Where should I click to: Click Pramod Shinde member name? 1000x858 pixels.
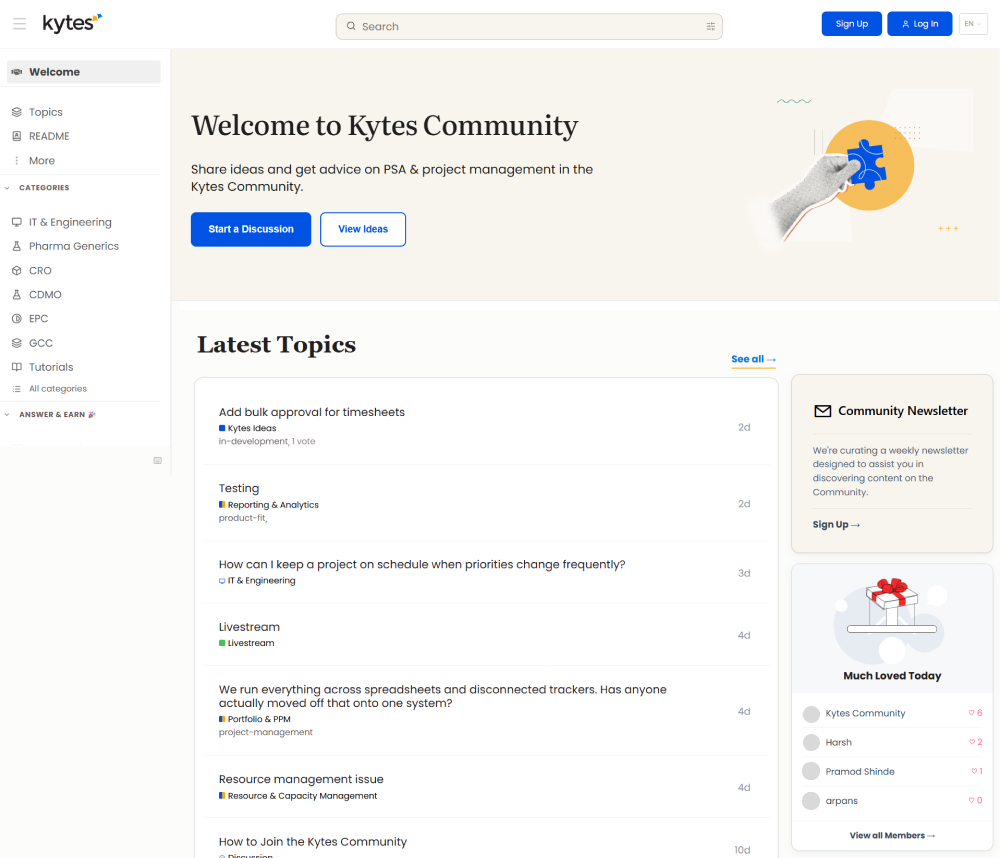tap(860, 772)
